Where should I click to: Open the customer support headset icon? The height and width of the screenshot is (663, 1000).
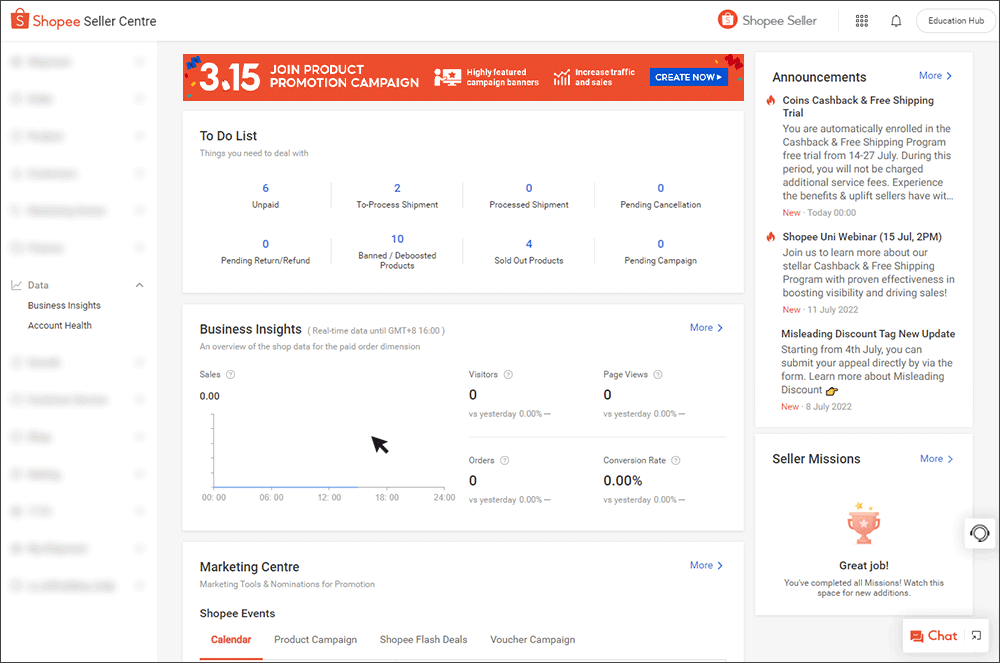[980, 532]
